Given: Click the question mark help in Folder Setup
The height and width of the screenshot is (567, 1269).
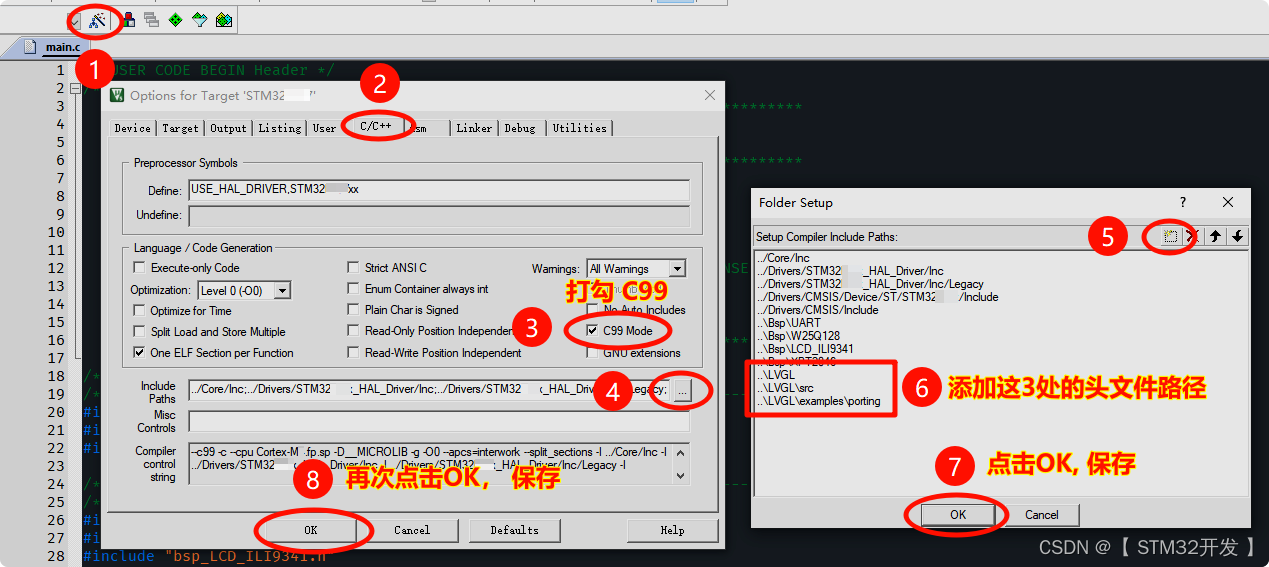Looking at the screenshot, I should point(1183,202).
